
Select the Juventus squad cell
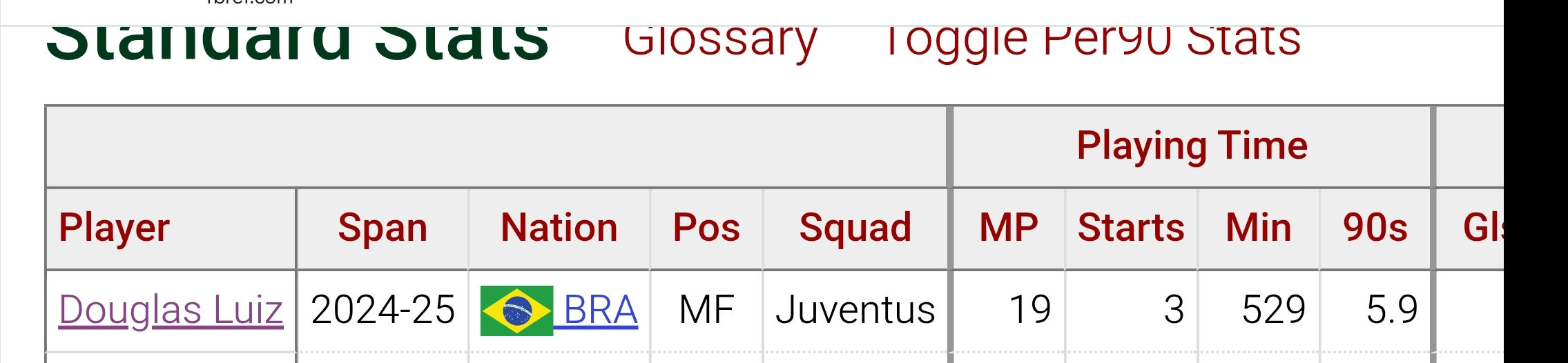coord(855,310)
